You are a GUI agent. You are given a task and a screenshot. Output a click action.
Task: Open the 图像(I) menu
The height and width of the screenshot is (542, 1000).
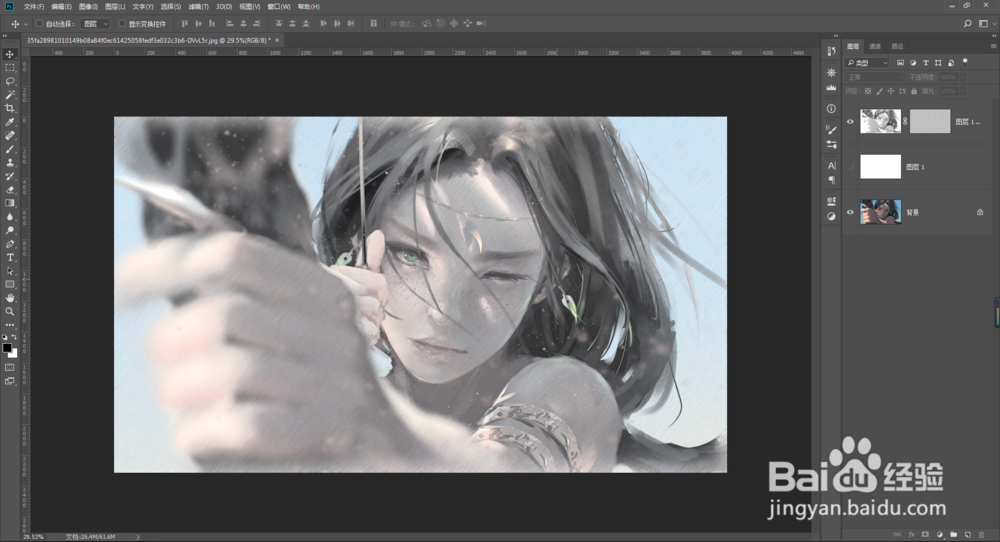click(x=88, y=6)
